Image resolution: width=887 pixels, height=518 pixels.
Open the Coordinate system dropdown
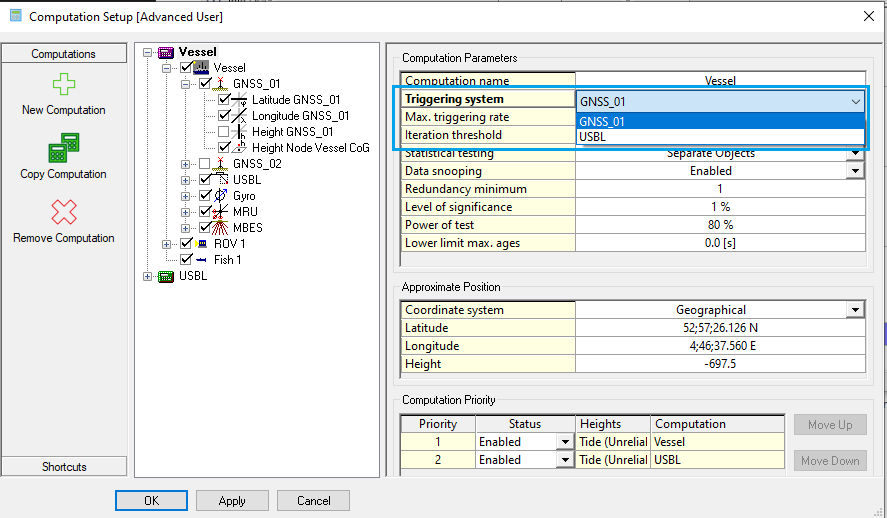click(855, 310)
